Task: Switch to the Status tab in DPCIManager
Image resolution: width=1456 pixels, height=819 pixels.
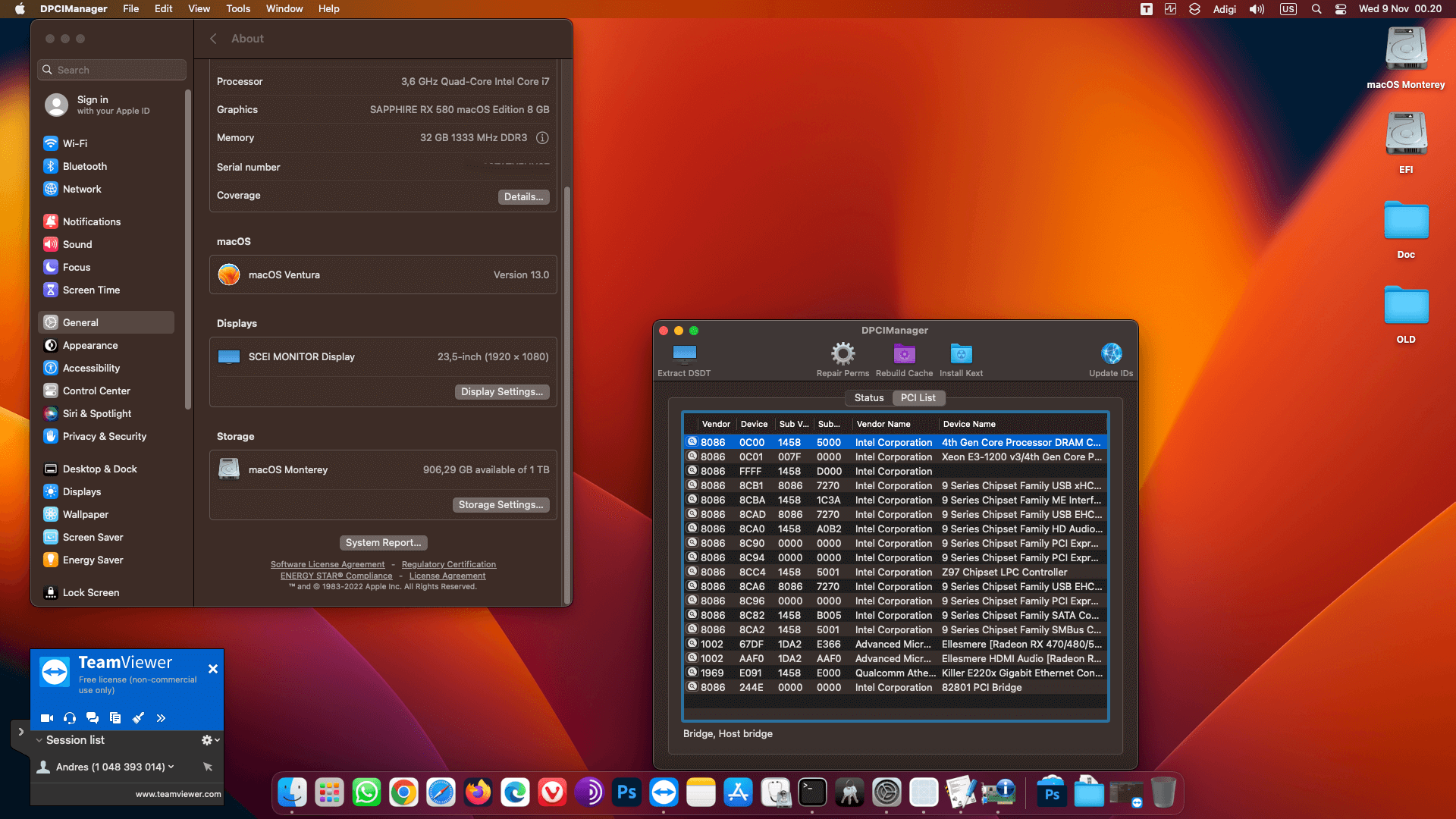Action: tap(868, 397)
